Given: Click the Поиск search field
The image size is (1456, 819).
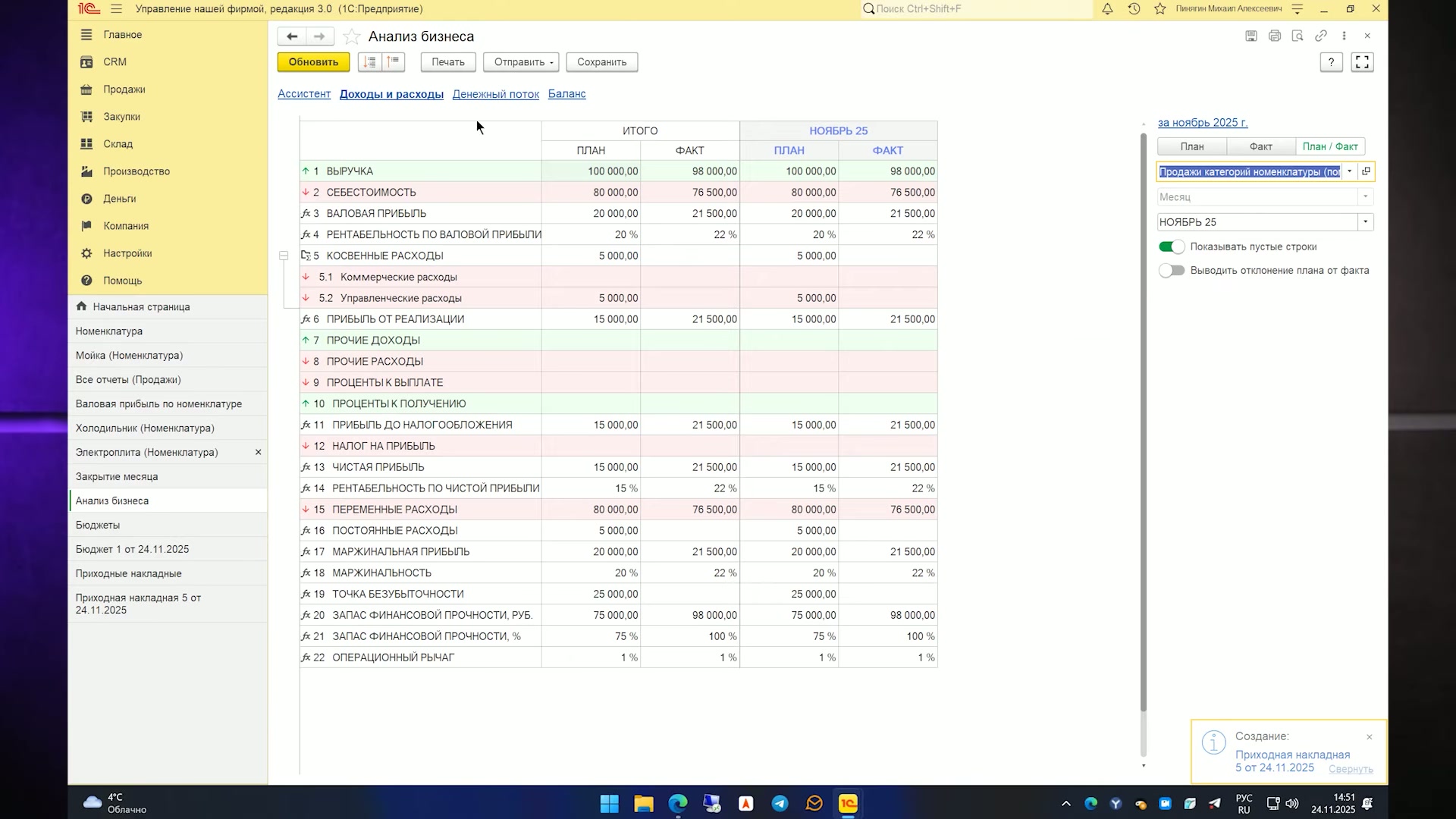Looking at the screenshot, I should click(977, 9).
